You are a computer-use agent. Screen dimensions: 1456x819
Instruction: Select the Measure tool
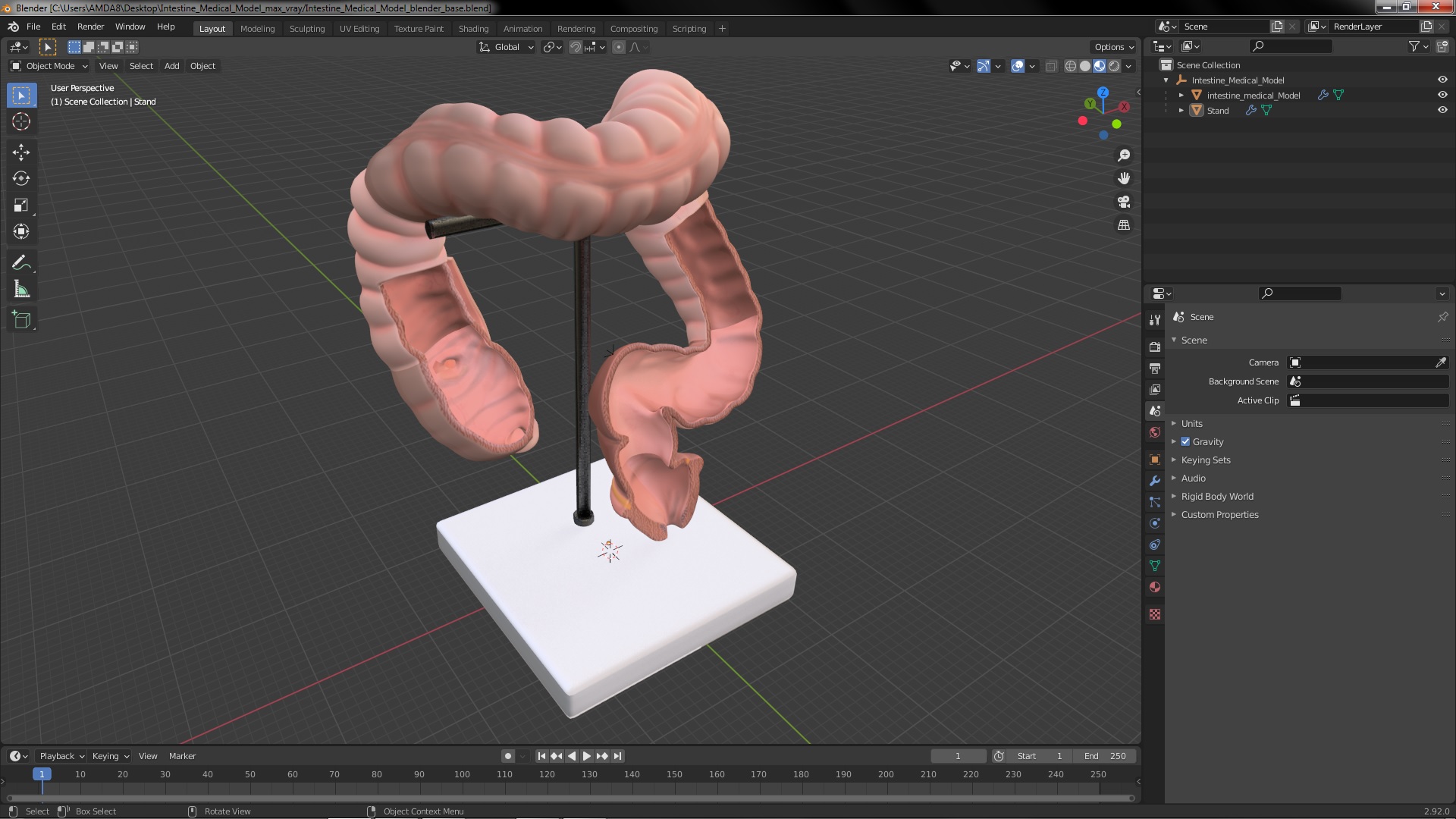[x=21, y=290]
